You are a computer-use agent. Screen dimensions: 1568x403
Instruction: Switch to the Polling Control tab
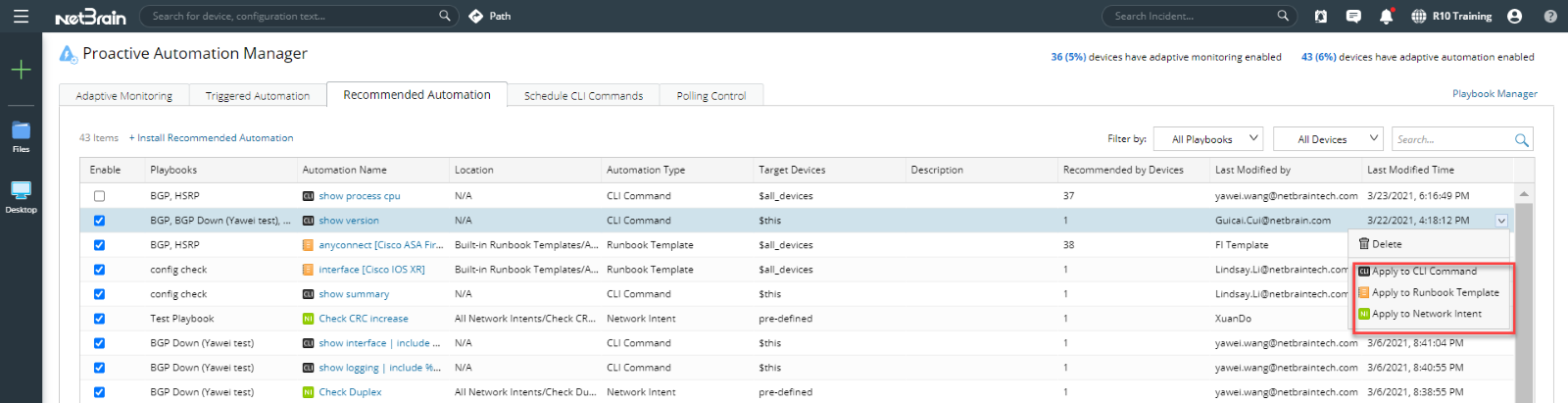pyautogui.click(x=711, y=96)
